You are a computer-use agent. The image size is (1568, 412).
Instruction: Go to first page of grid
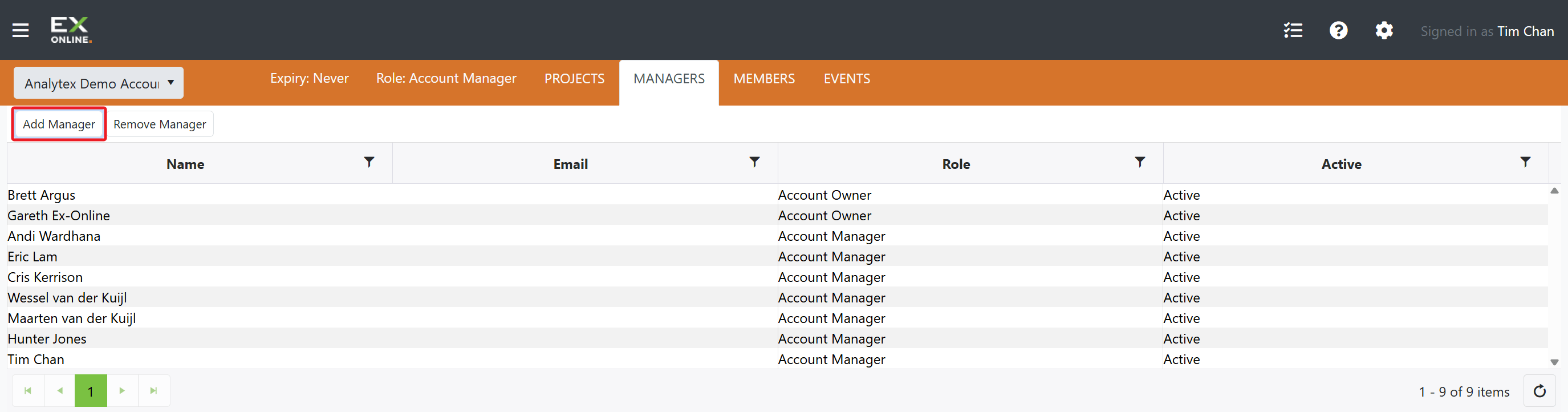(x=28, y=391)
